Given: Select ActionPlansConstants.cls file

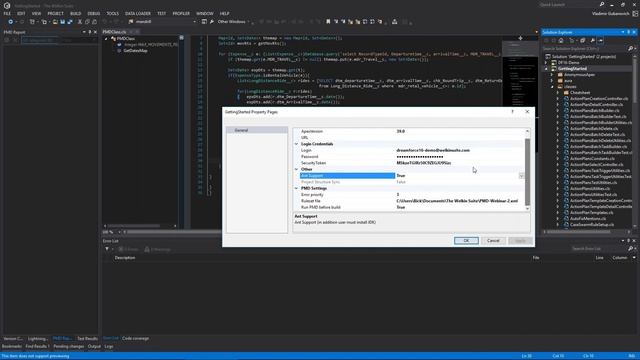Looking at the screenshot, I should pos(592,158).
